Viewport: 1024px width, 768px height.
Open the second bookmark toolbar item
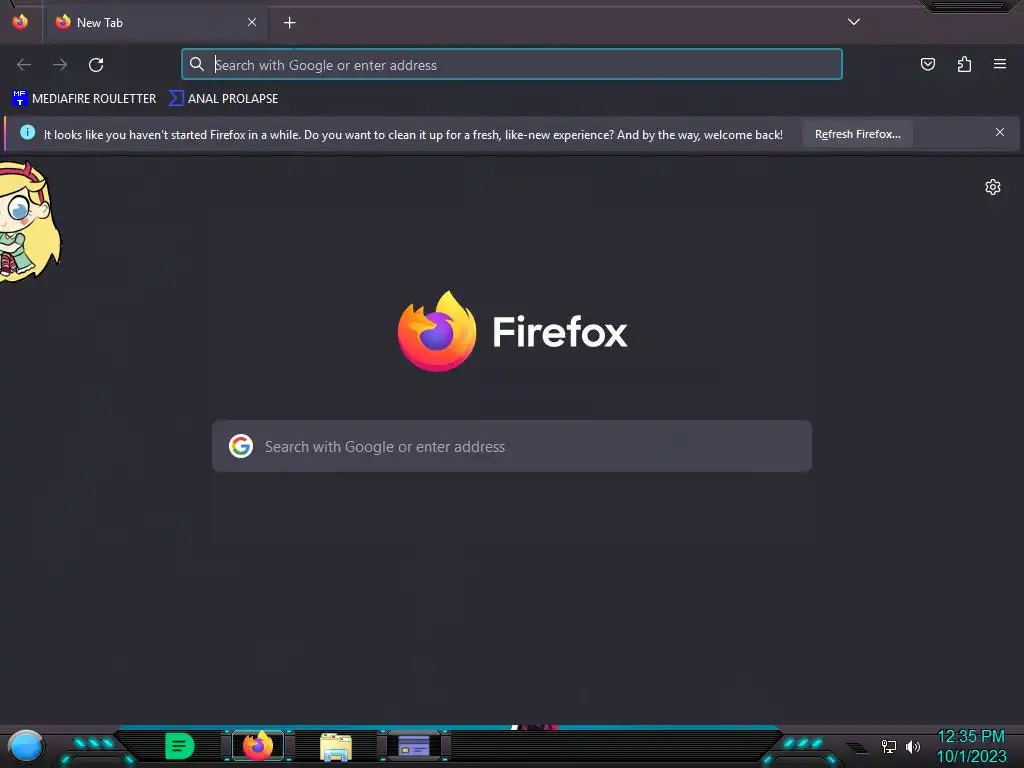pos(223,99)
